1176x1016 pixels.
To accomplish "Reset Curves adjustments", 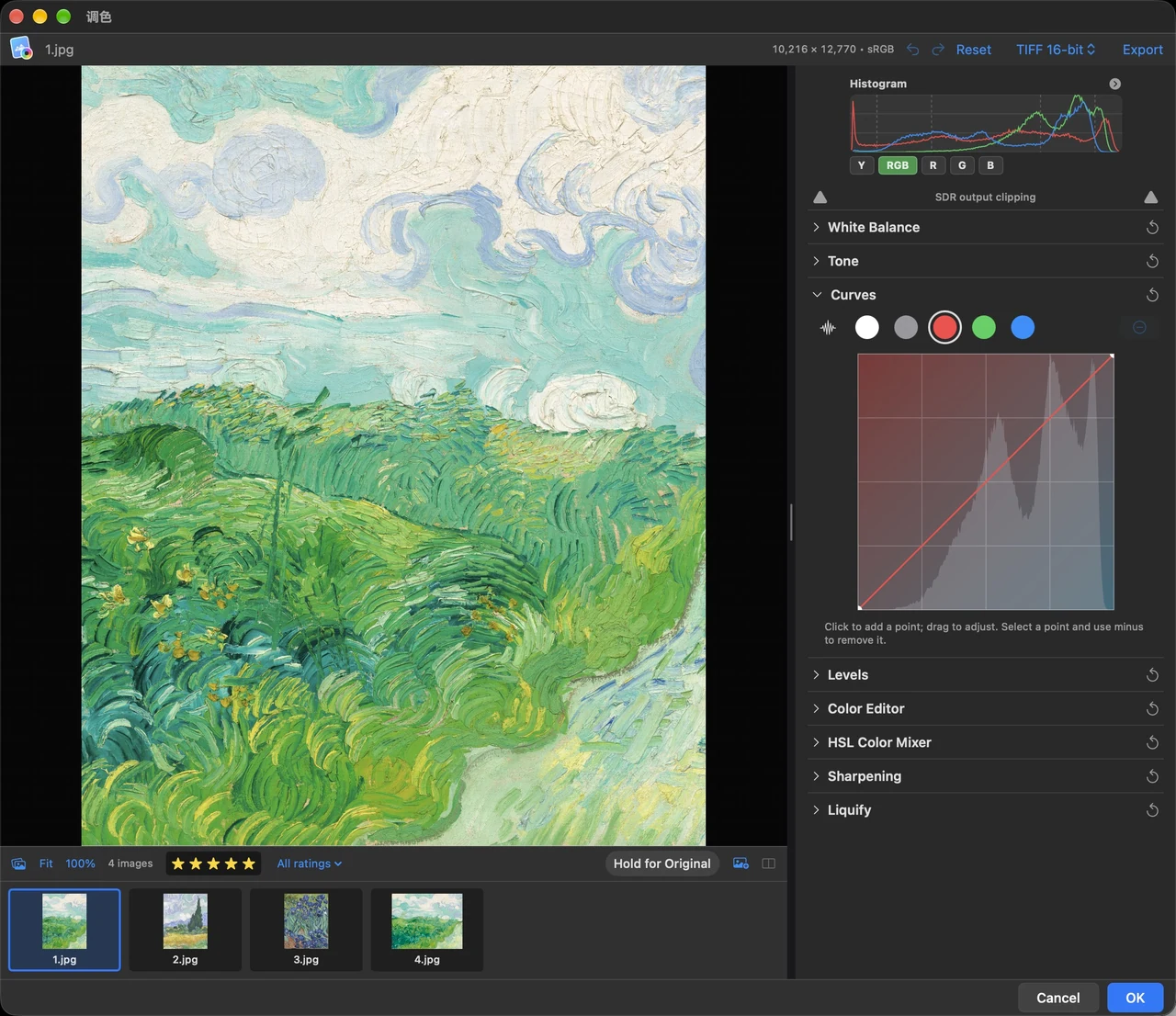I will click(1152, 295).
